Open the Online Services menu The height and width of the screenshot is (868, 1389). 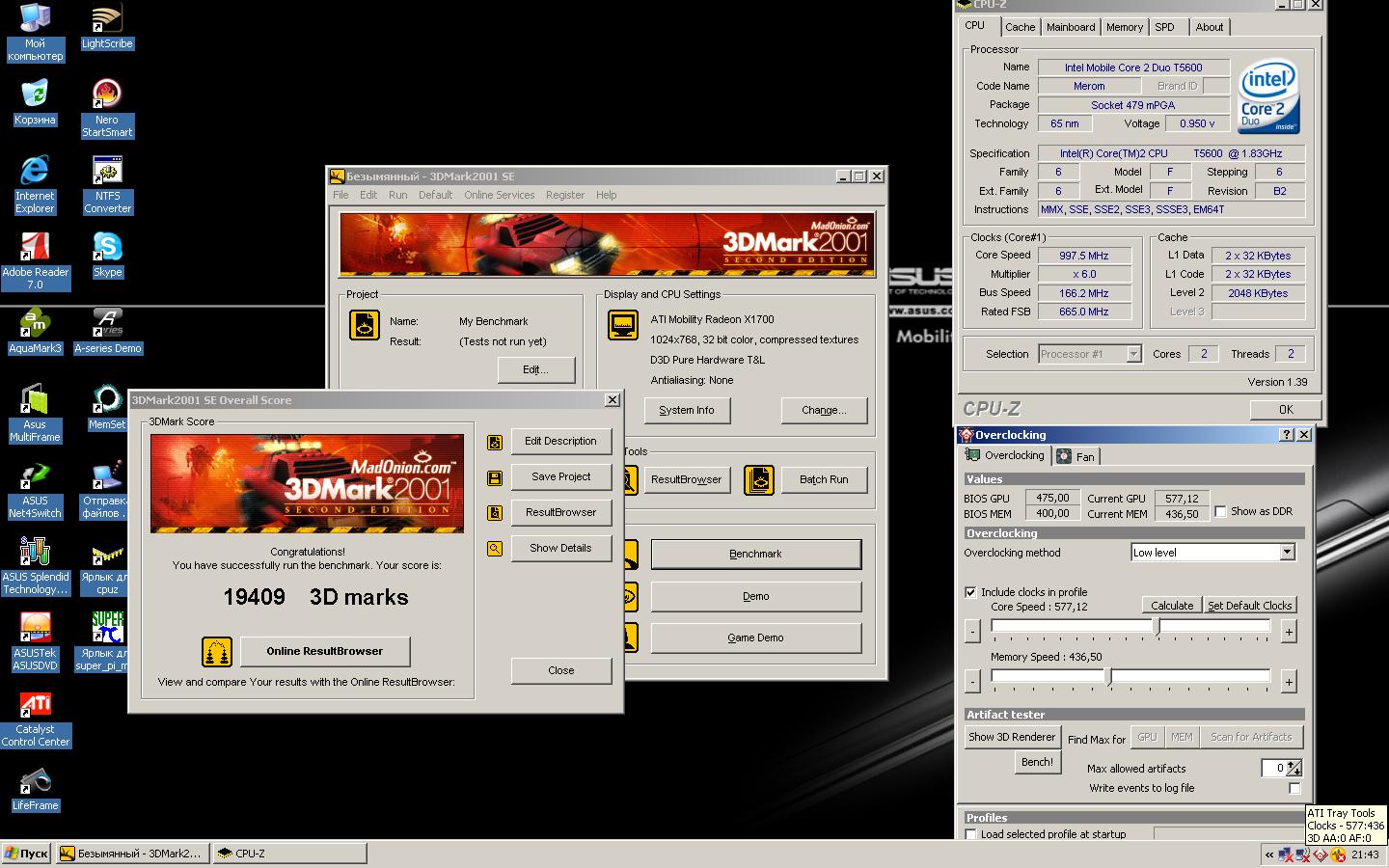point(499,195)
